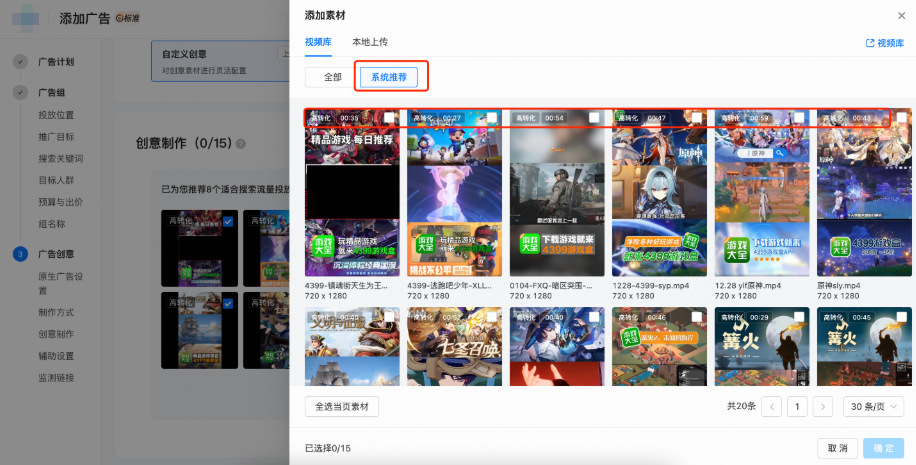Image resolution: width=916 pixels, height=465 pixels.
Task: Select the checkbox on 0104-FXQ-暗区突围 video
Action: [594, 117]
